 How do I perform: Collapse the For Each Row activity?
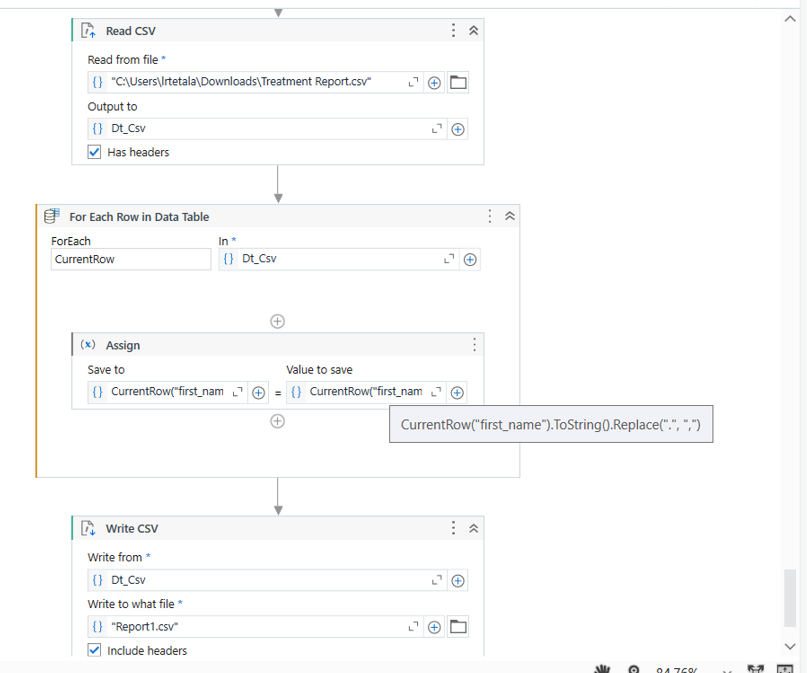pyautogui.click(x=509, y=216)
